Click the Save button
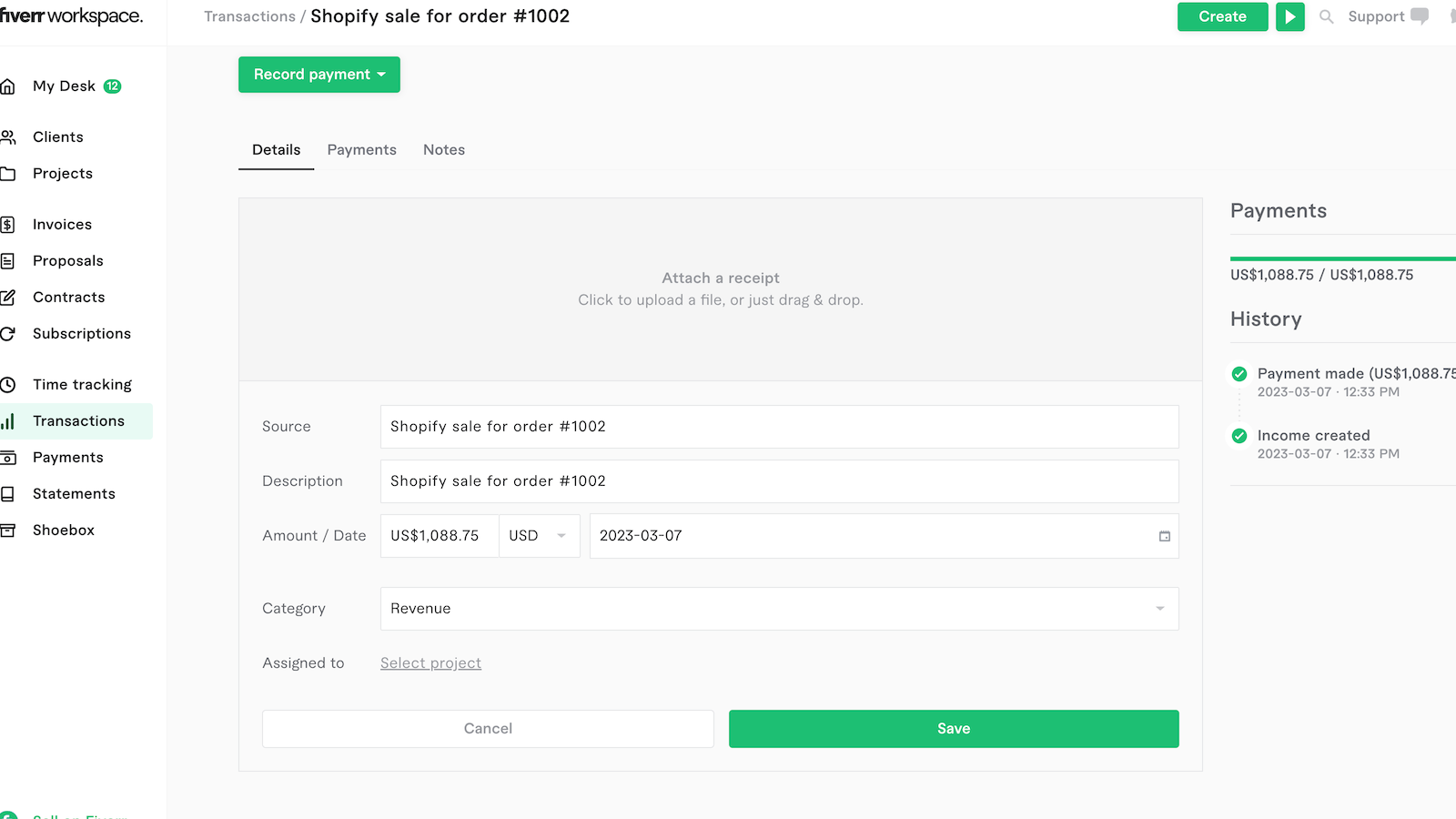This screenshot has width=1456, height=819. [x=954, y=729]
